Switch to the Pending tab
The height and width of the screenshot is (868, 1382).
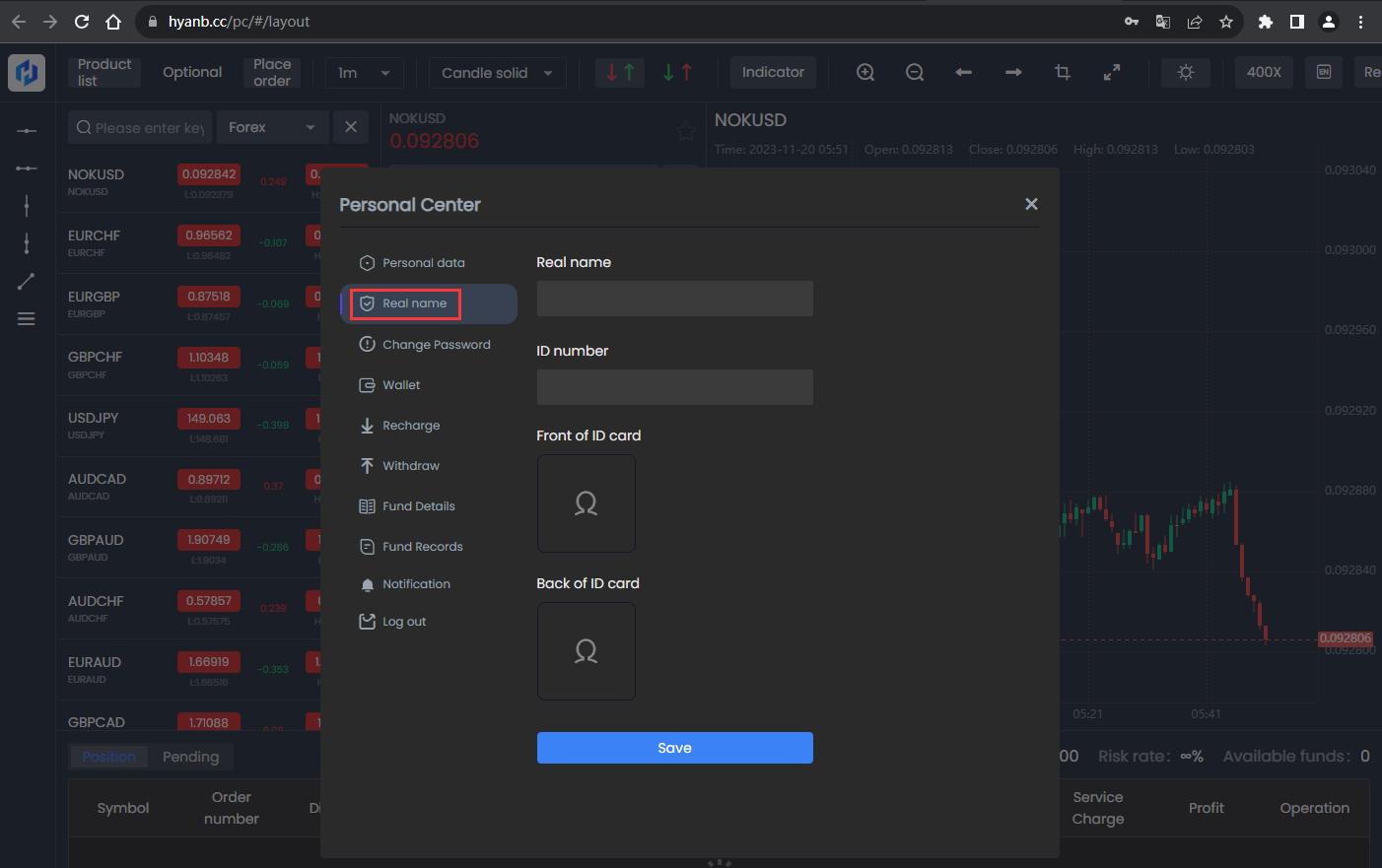click(x=190, y=757)
